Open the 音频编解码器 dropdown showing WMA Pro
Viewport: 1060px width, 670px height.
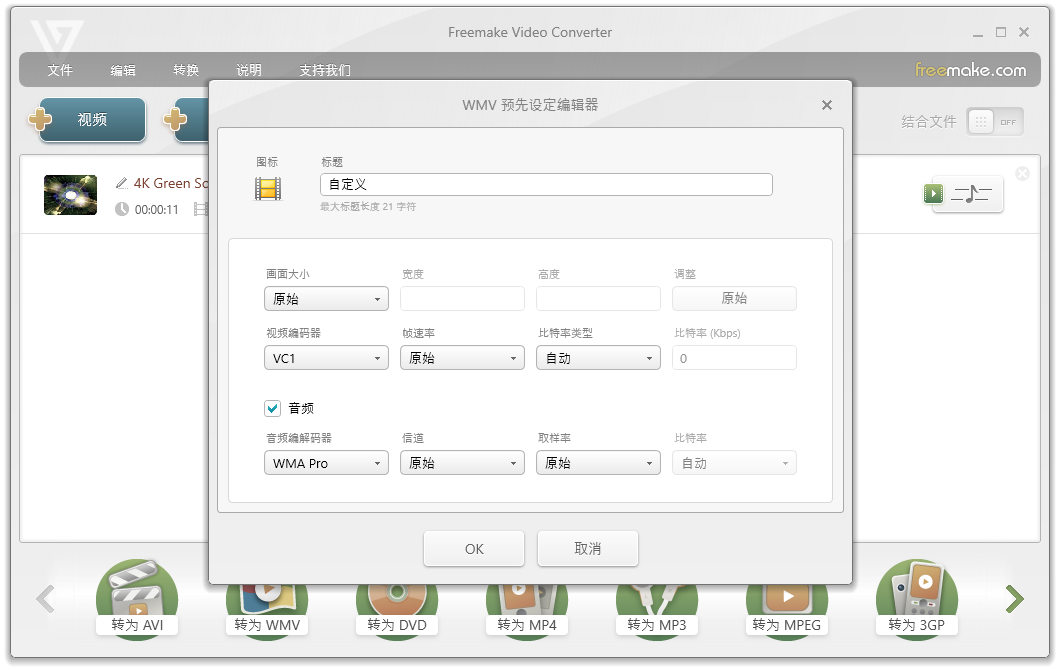(326, 462)
